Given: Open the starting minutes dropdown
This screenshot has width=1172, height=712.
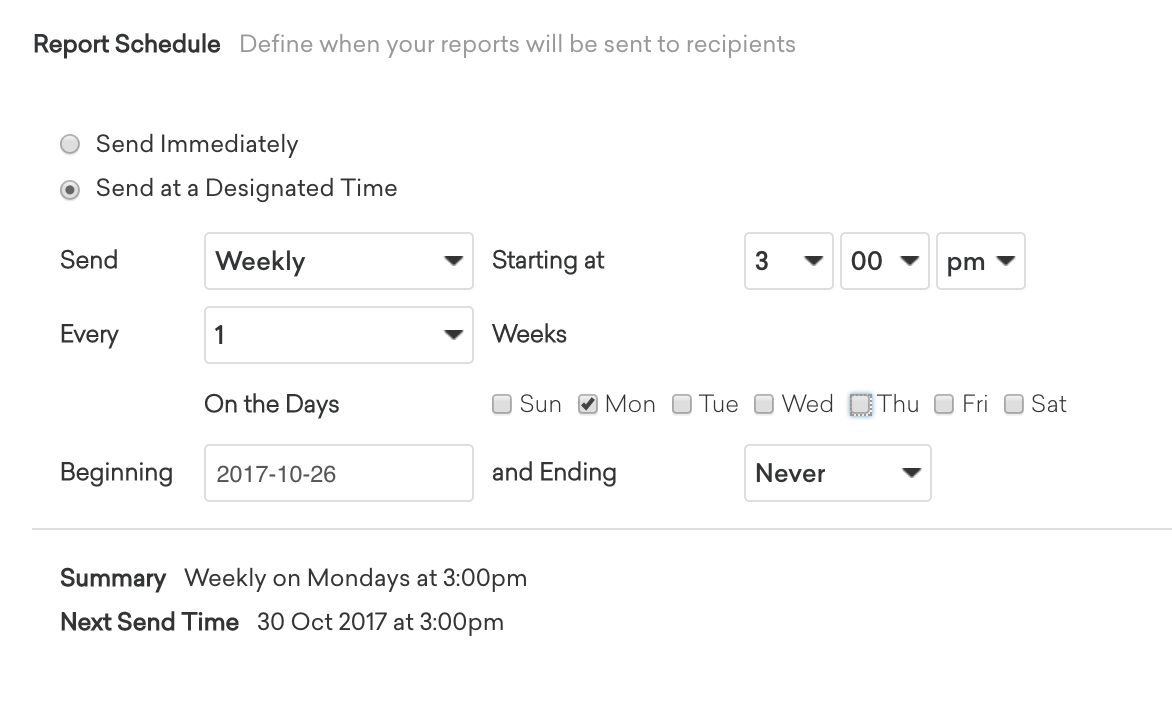Looking at the screenshot, I should coord(884,261).
